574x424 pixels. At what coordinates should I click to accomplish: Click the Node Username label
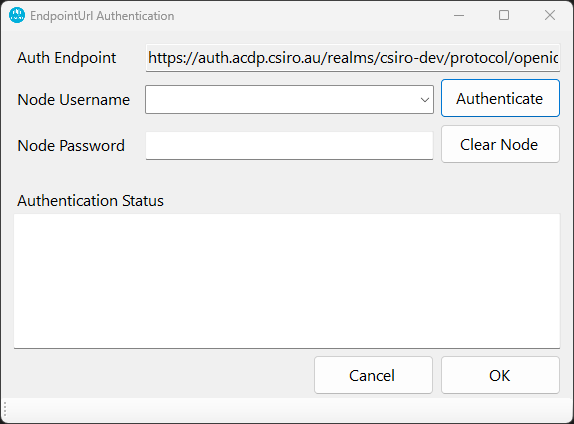tap(74, 100)
